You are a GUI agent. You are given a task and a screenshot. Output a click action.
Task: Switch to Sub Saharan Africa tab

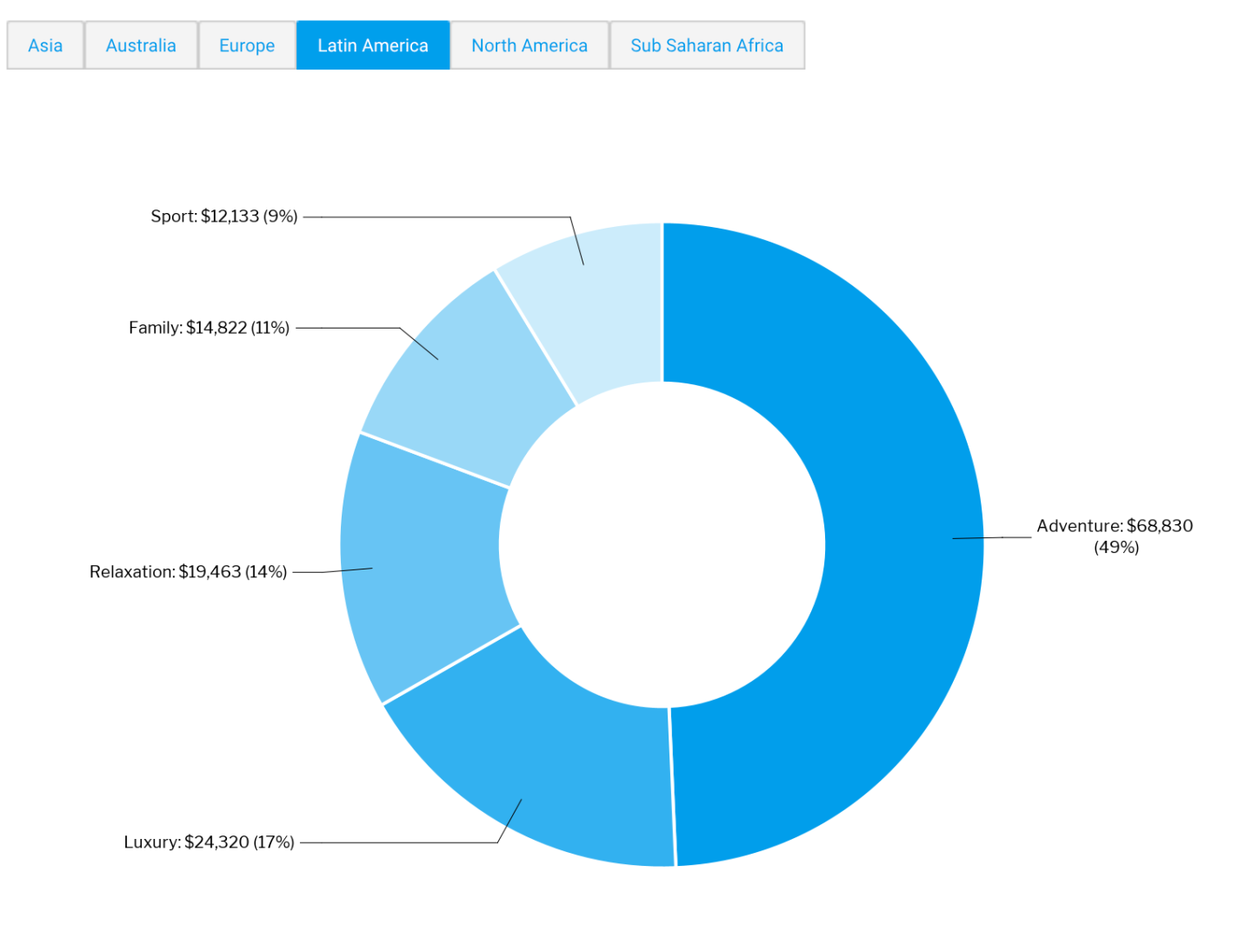click(706, 45)
